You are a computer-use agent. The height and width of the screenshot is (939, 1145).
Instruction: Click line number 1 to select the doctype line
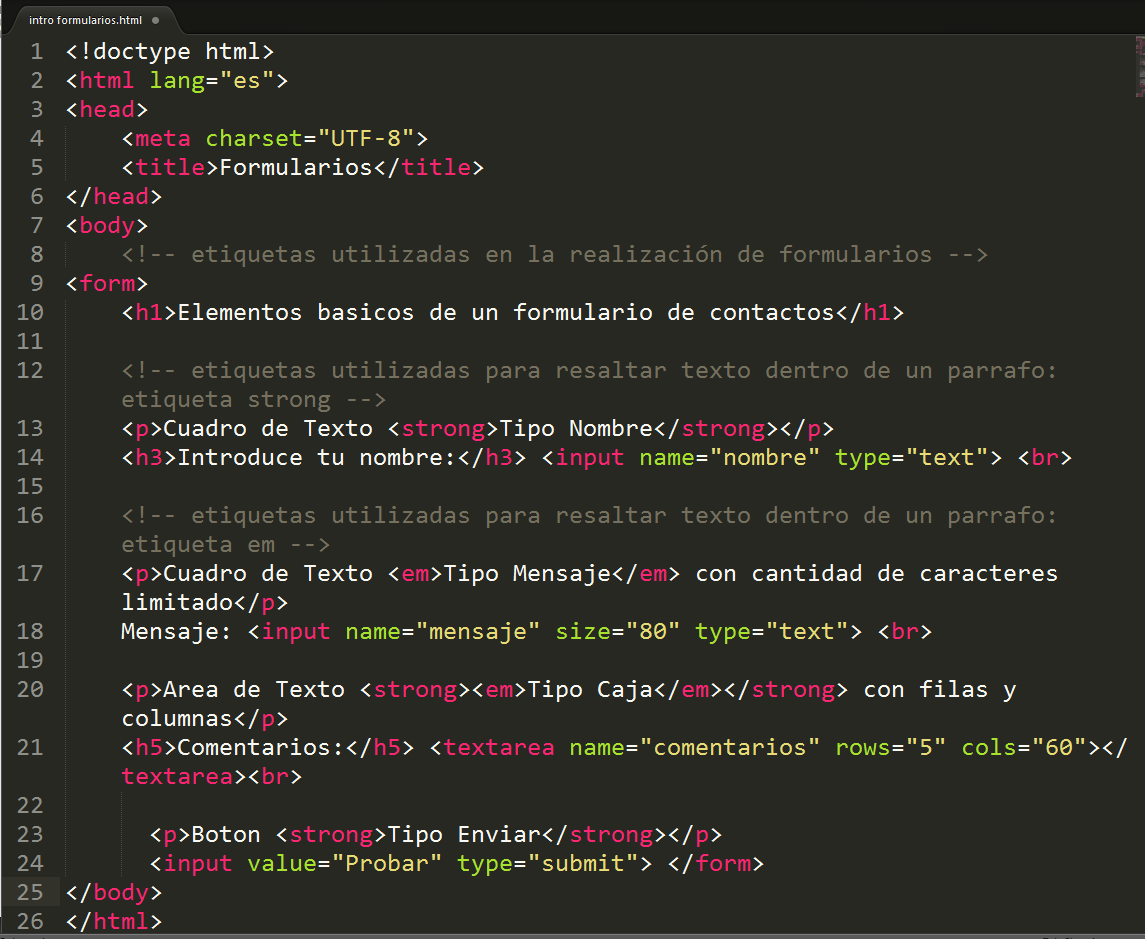[36, 51]
